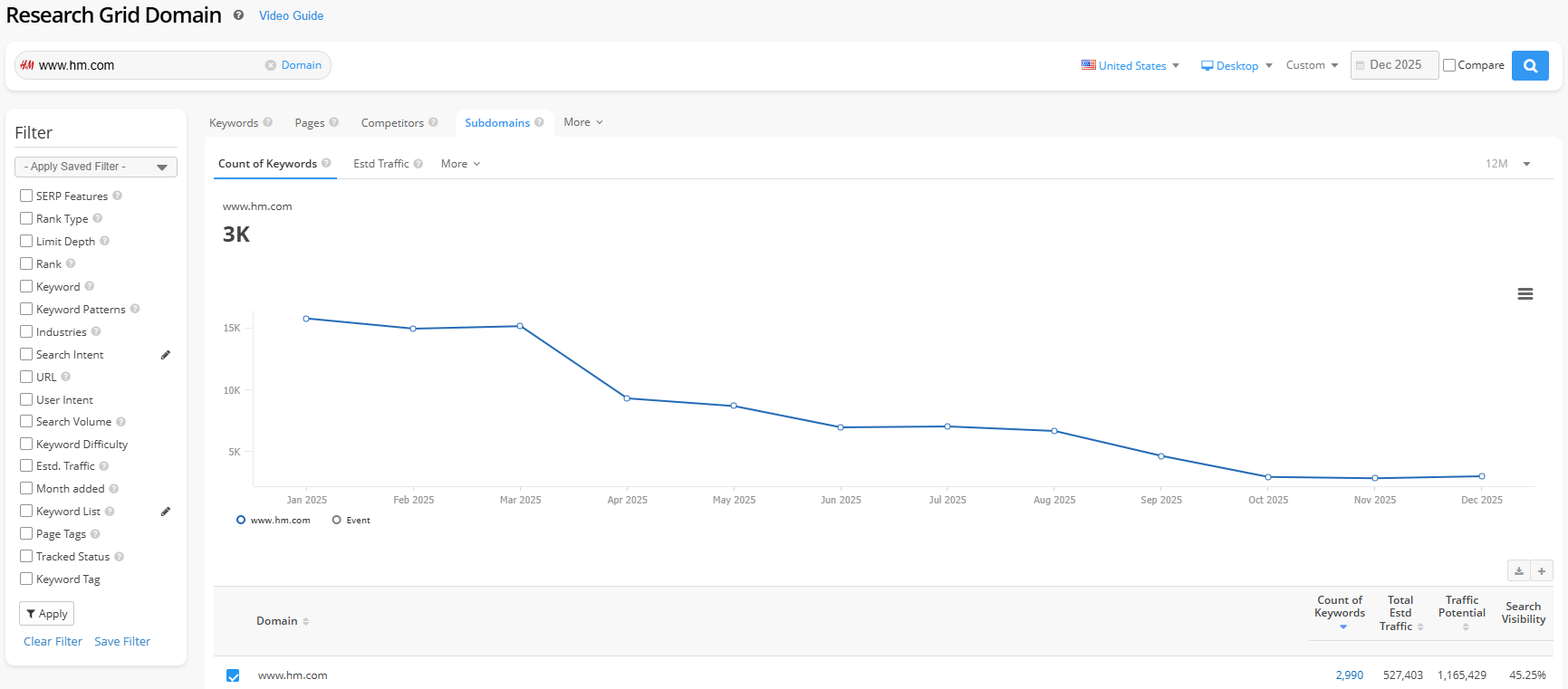This screenshot has width=1568, height=689.
Task: Click the download table icon
Action: pyautogui.click(x=1519, y=571)
